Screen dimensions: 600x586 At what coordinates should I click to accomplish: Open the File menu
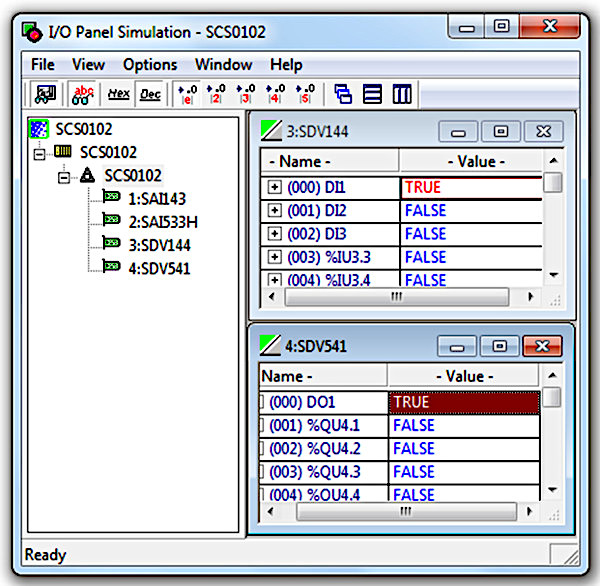coord(43,64)
